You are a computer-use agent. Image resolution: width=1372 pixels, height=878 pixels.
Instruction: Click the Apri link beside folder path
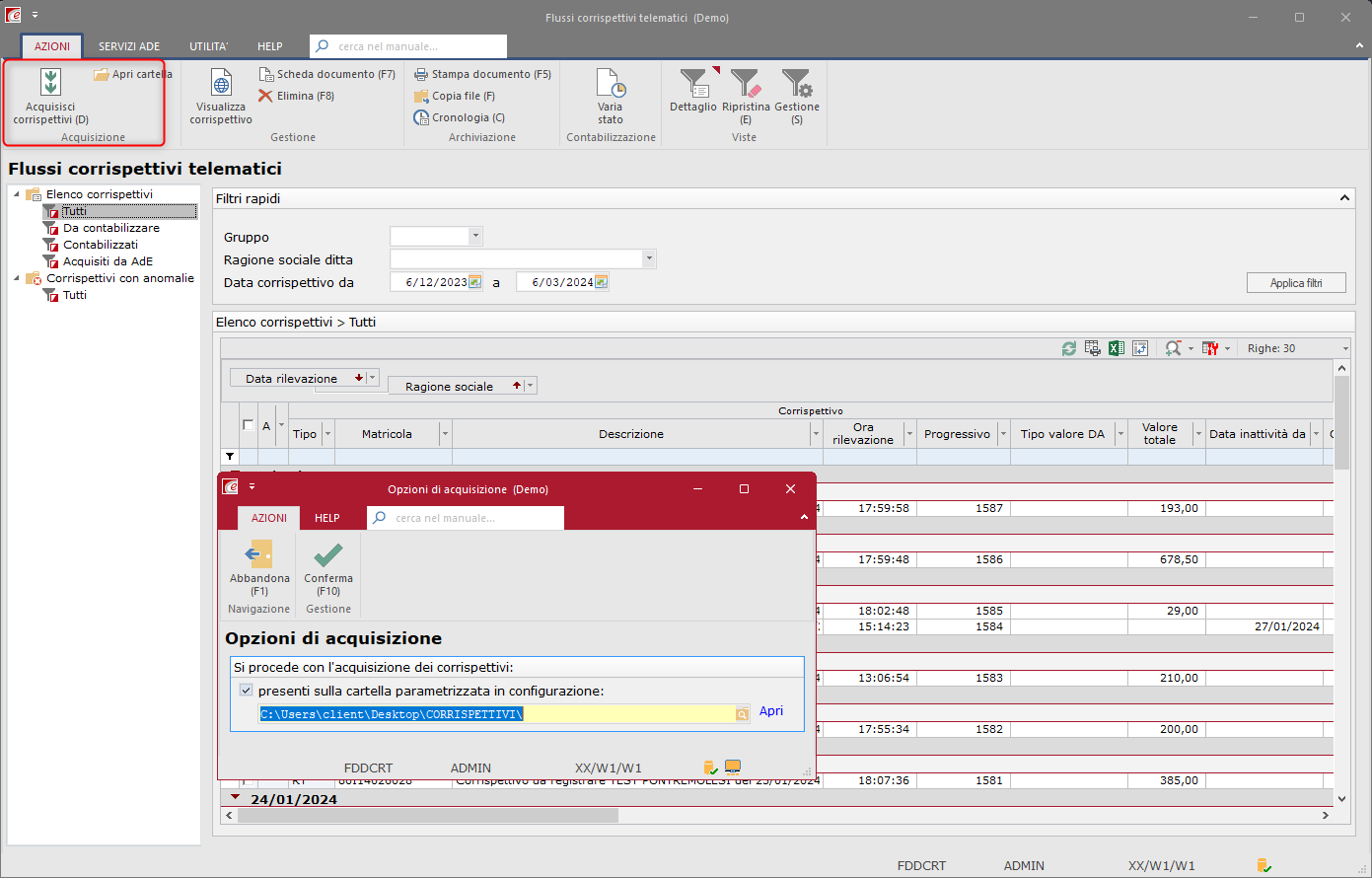771,711
